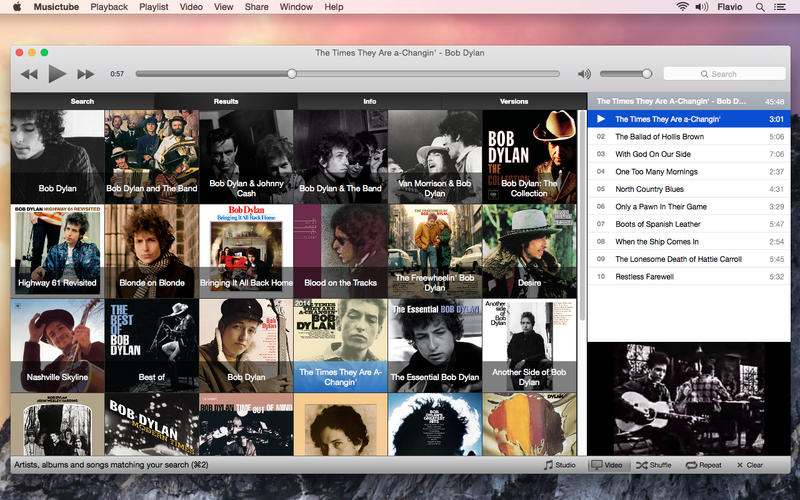The width and height of the screenshot is (800, 500).
Task: Open the Wi-Fi status icon in the menu bar
Action: tap(683, 7)
